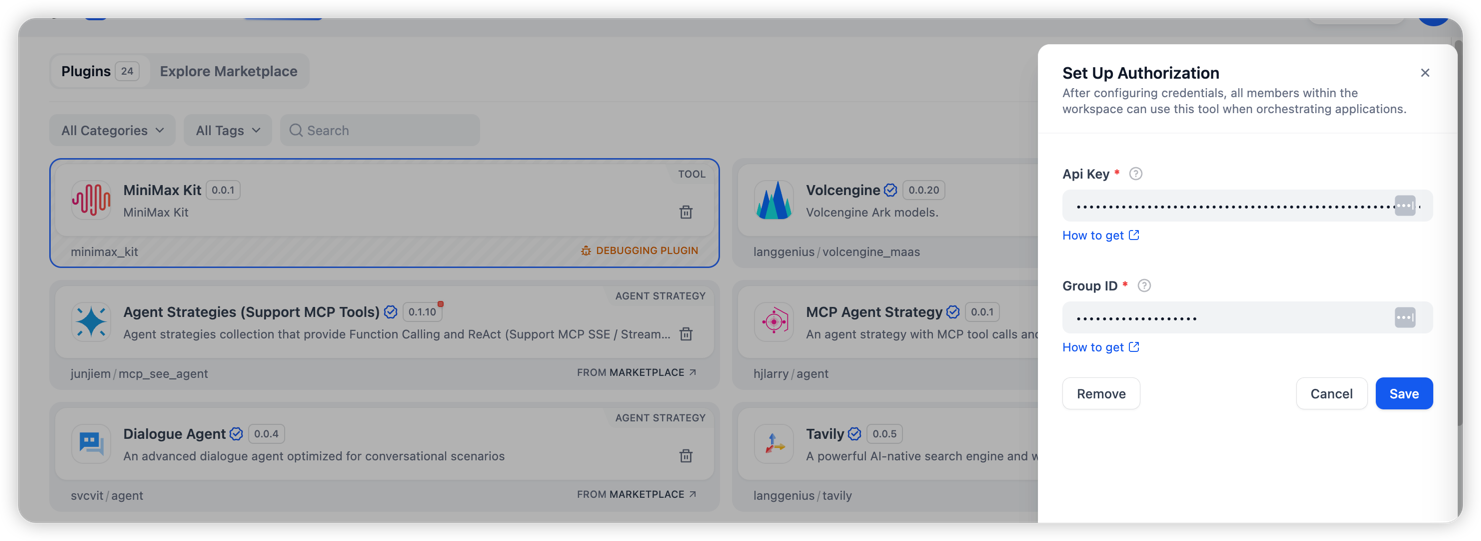Click the MiniMax Kit plugin icon
1481x541 pixels.
(91, 200)
